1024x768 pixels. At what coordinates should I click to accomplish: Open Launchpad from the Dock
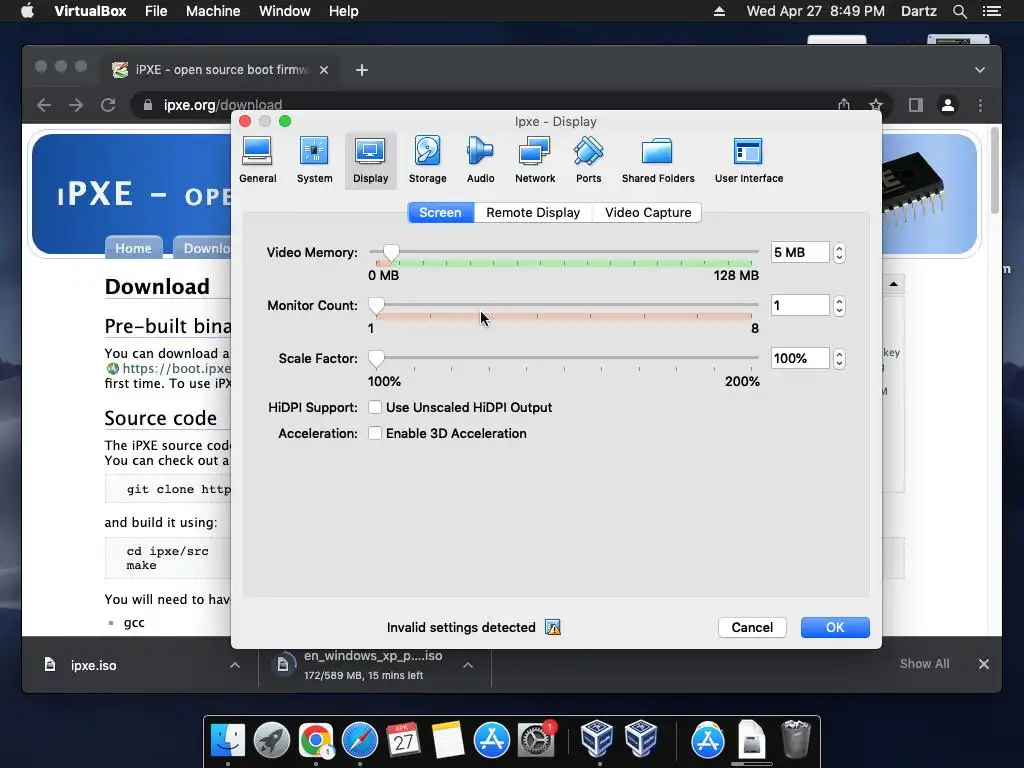272,740
